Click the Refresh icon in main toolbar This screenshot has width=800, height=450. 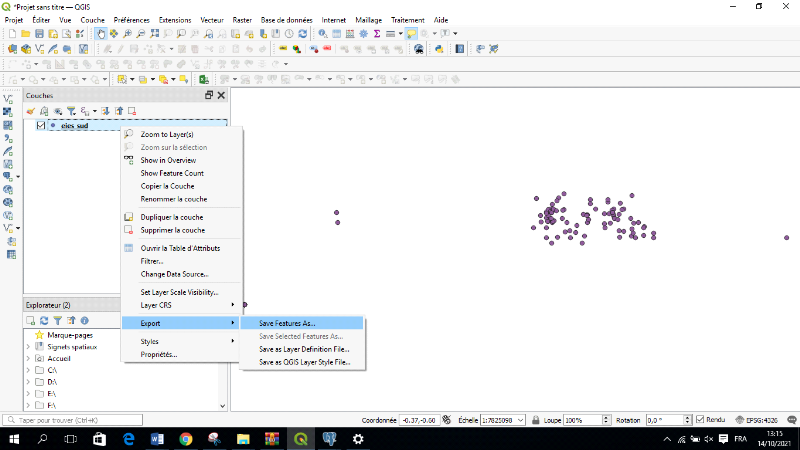302,34
